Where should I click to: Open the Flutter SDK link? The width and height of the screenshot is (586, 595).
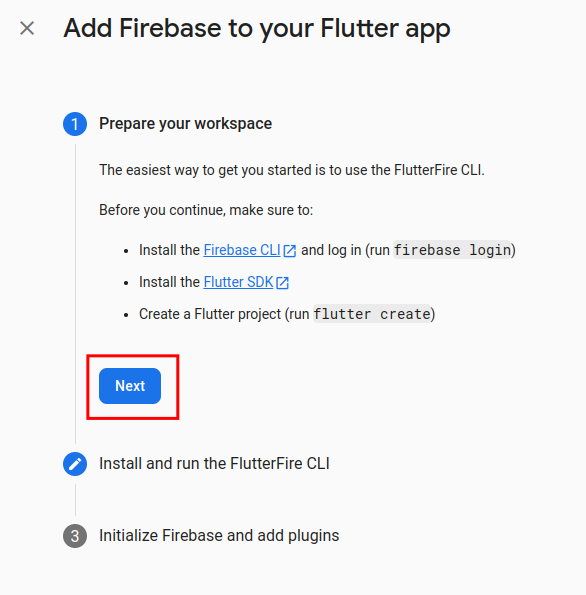(x=238, y=282)
